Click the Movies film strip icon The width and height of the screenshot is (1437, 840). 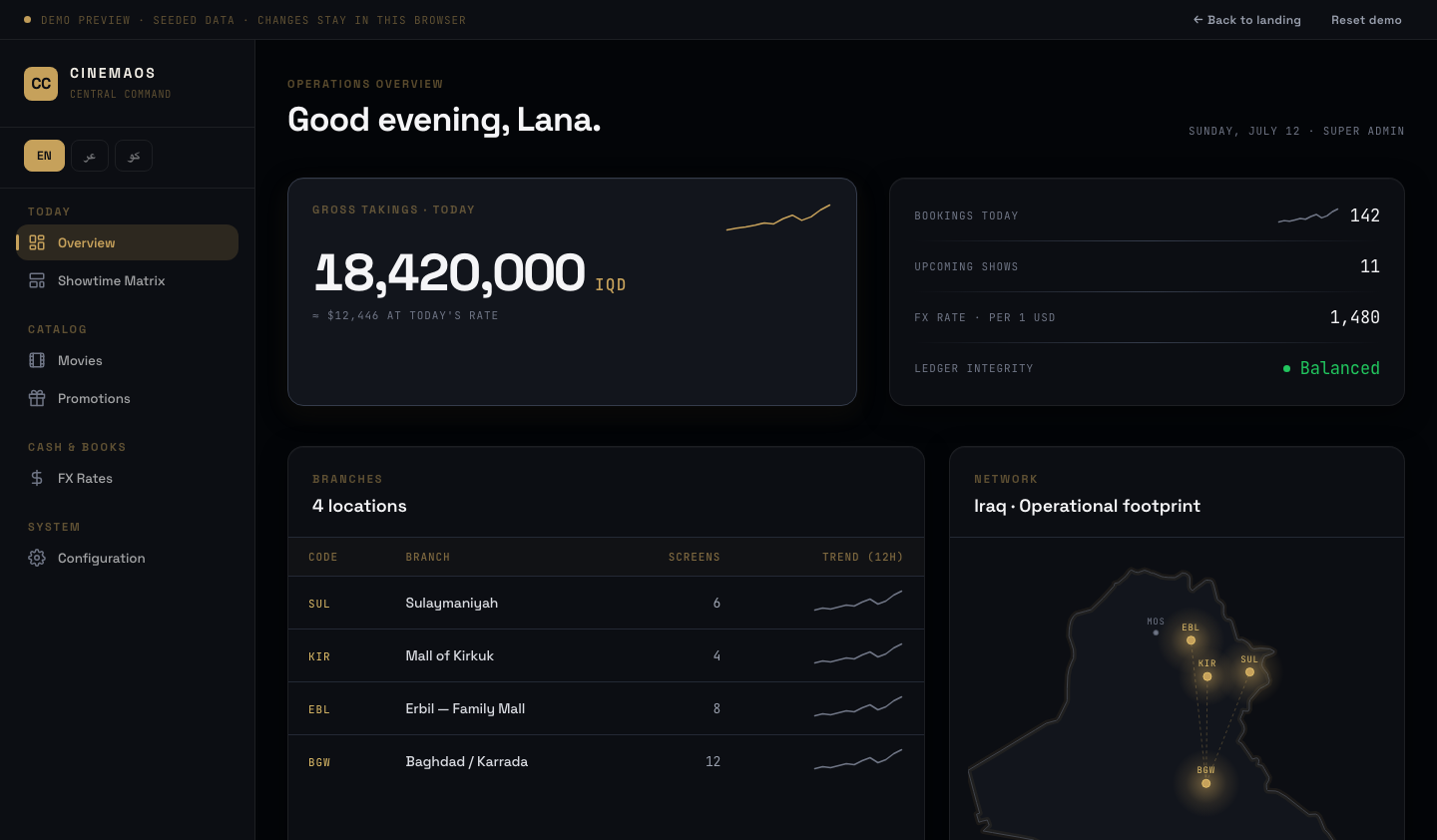[x=37, y=360]
